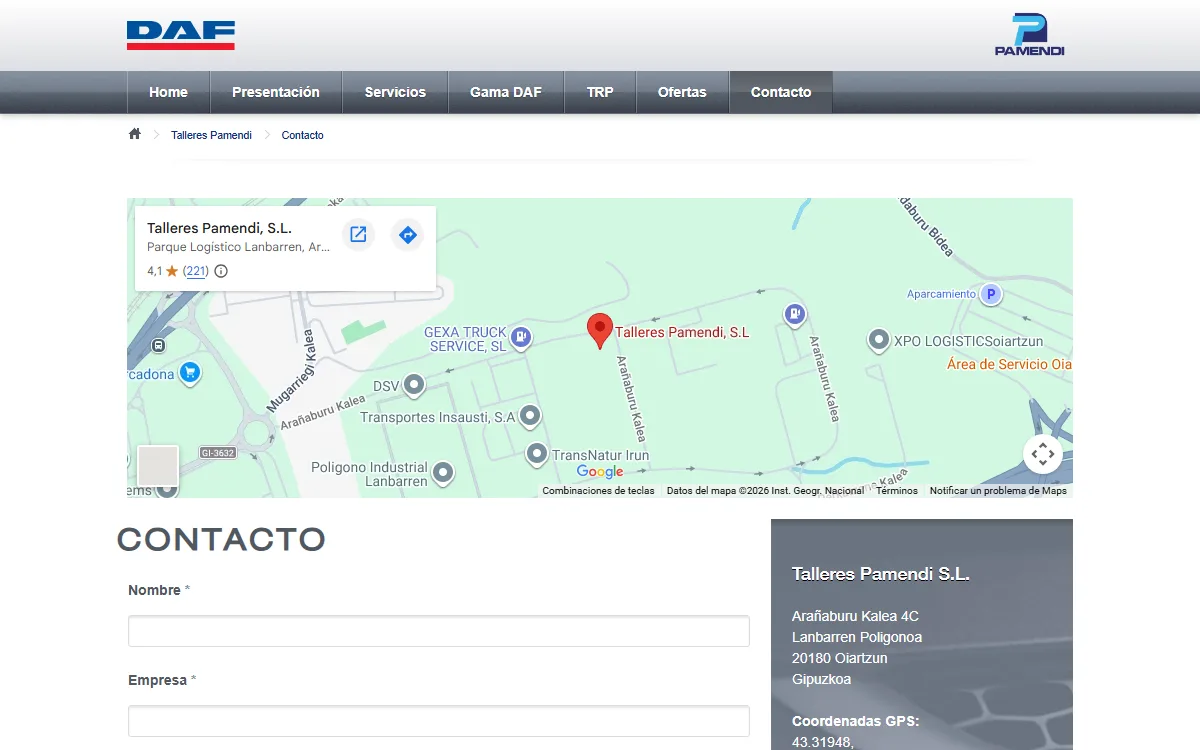
Task: Click TransNatur Irun map marker
Action: 537,455
